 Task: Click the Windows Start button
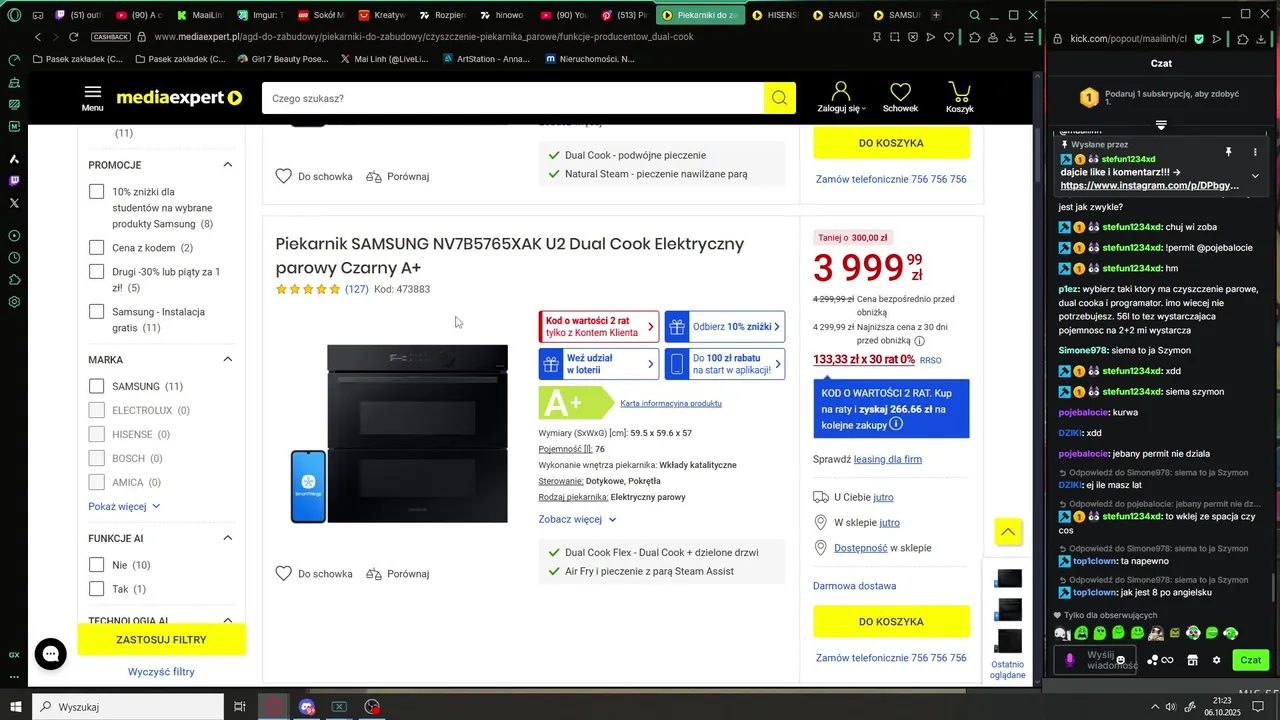15,707
